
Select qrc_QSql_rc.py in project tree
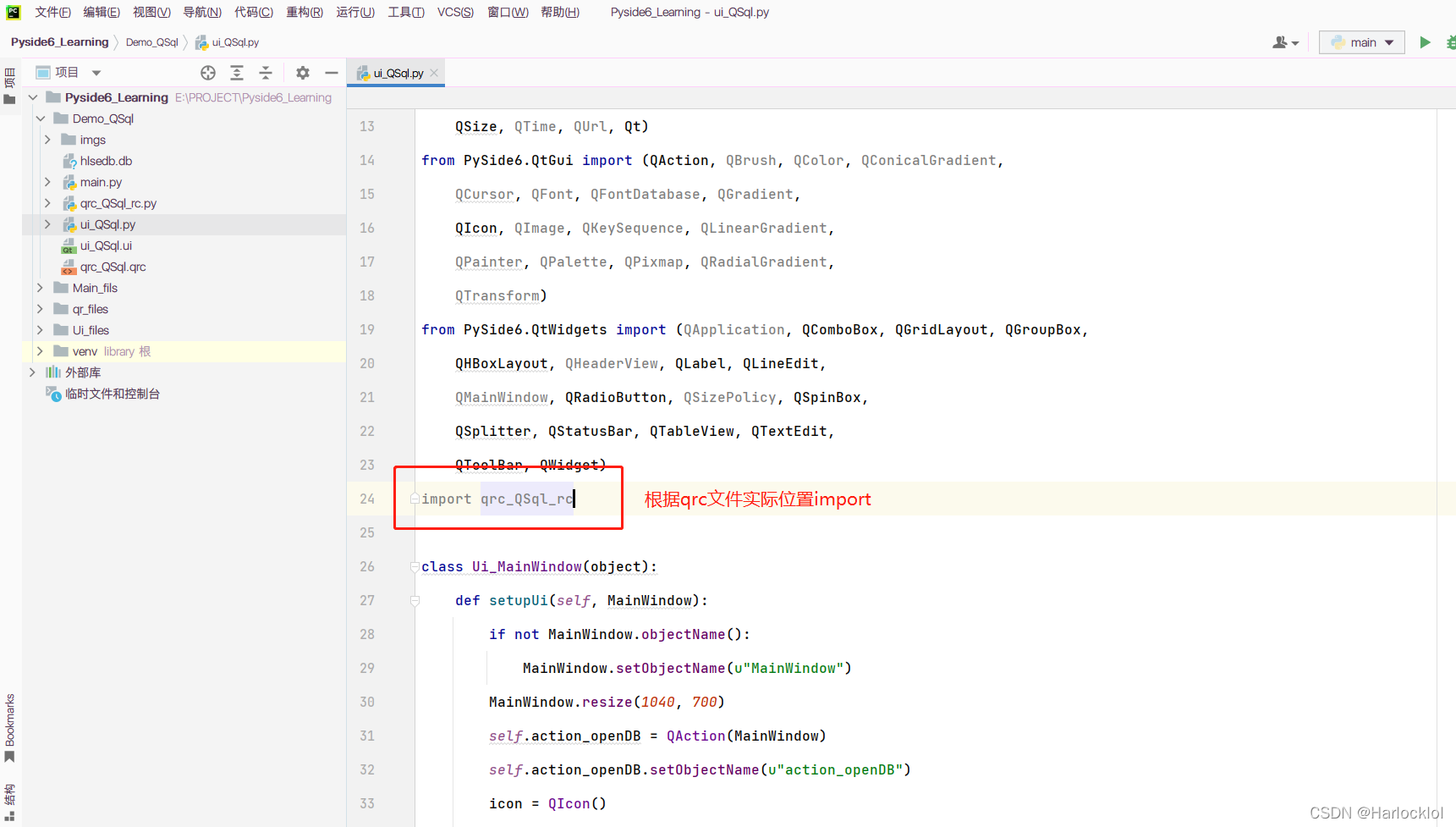(x=118, y=203)
